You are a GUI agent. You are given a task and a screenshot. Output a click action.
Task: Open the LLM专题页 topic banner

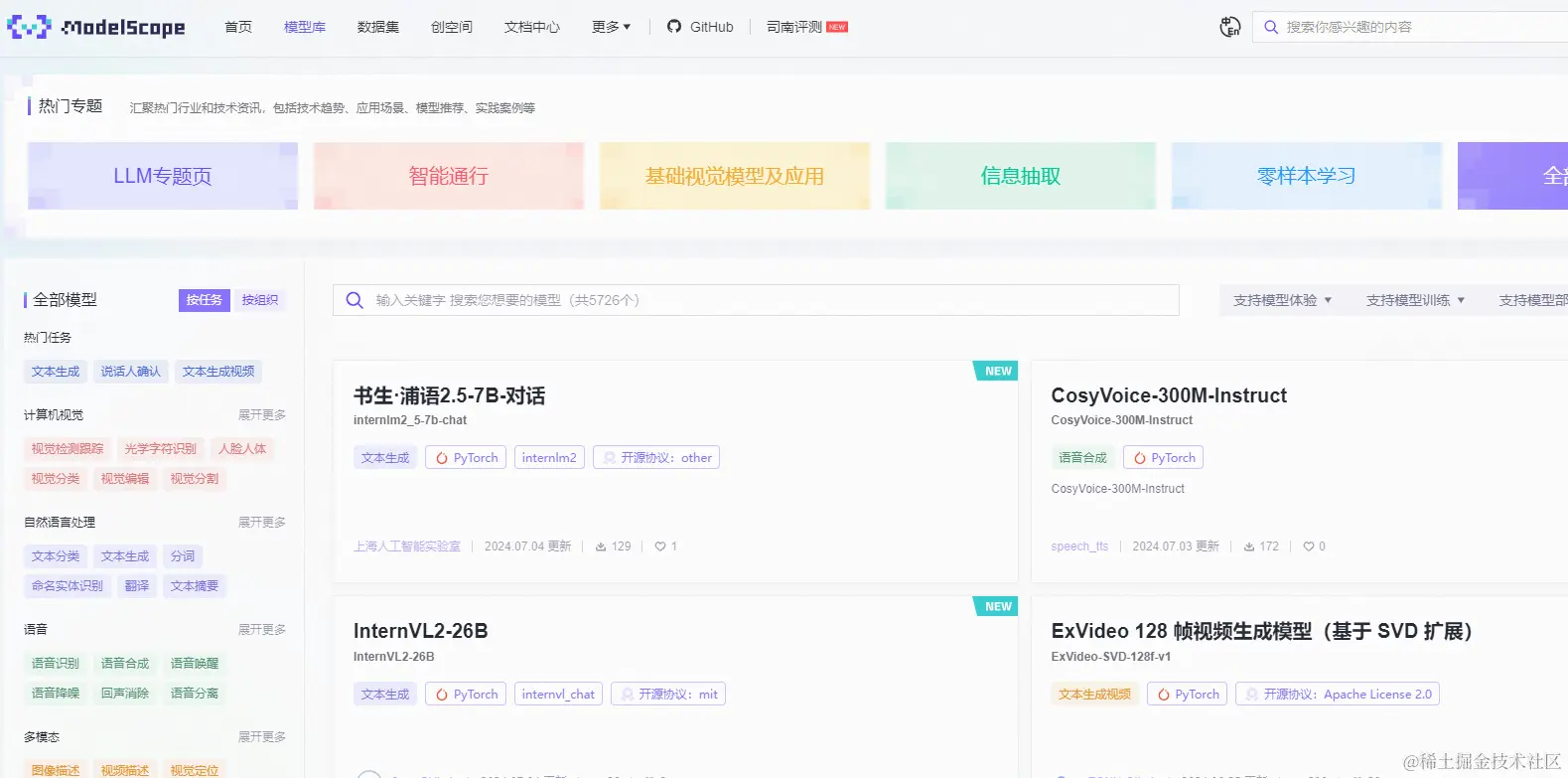click(x=163, y=176)
